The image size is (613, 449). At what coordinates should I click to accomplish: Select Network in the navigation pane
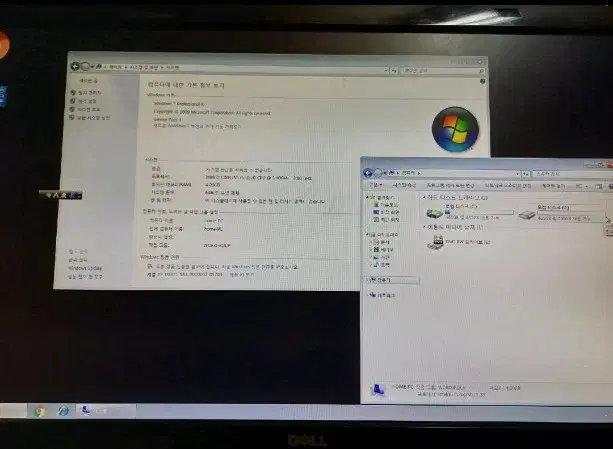tap(382, 295)
